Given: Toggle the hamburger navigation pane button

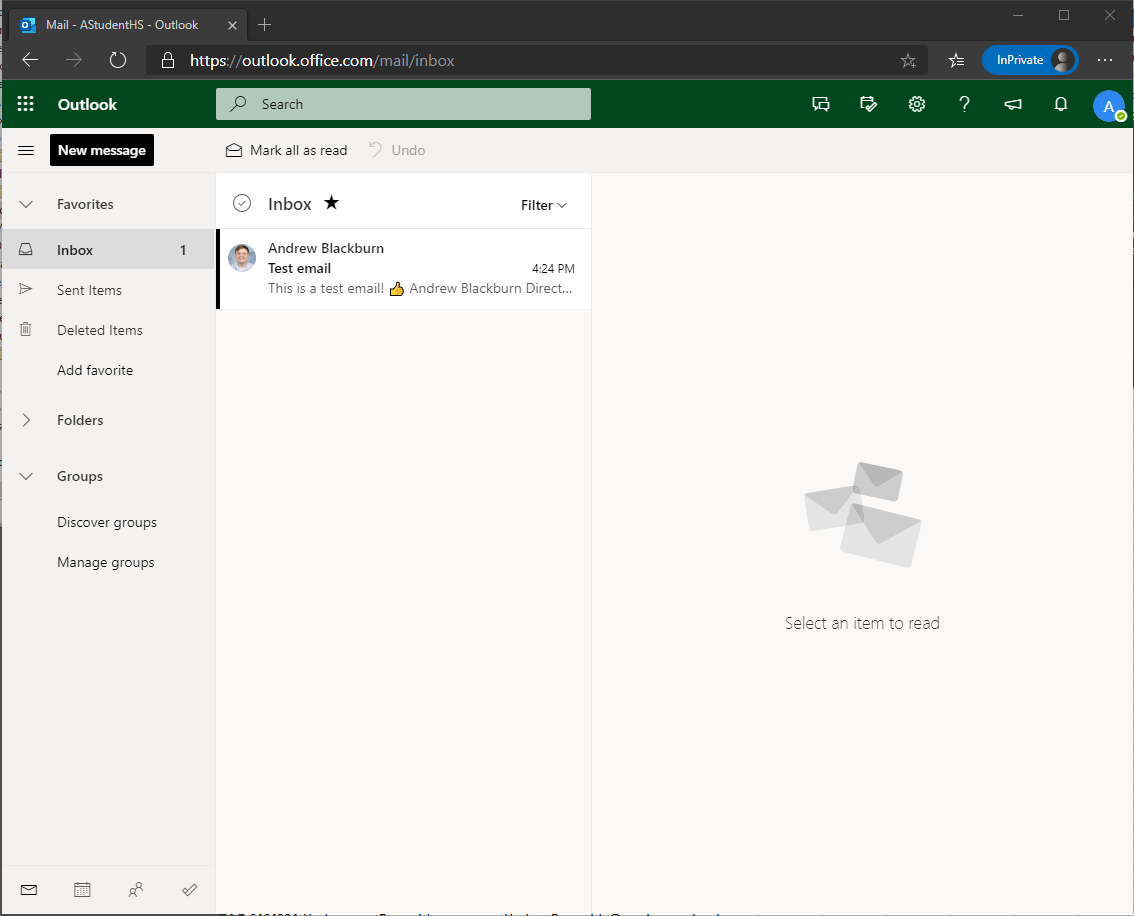Looking at the screenshot, I should [x=27, y=150].
